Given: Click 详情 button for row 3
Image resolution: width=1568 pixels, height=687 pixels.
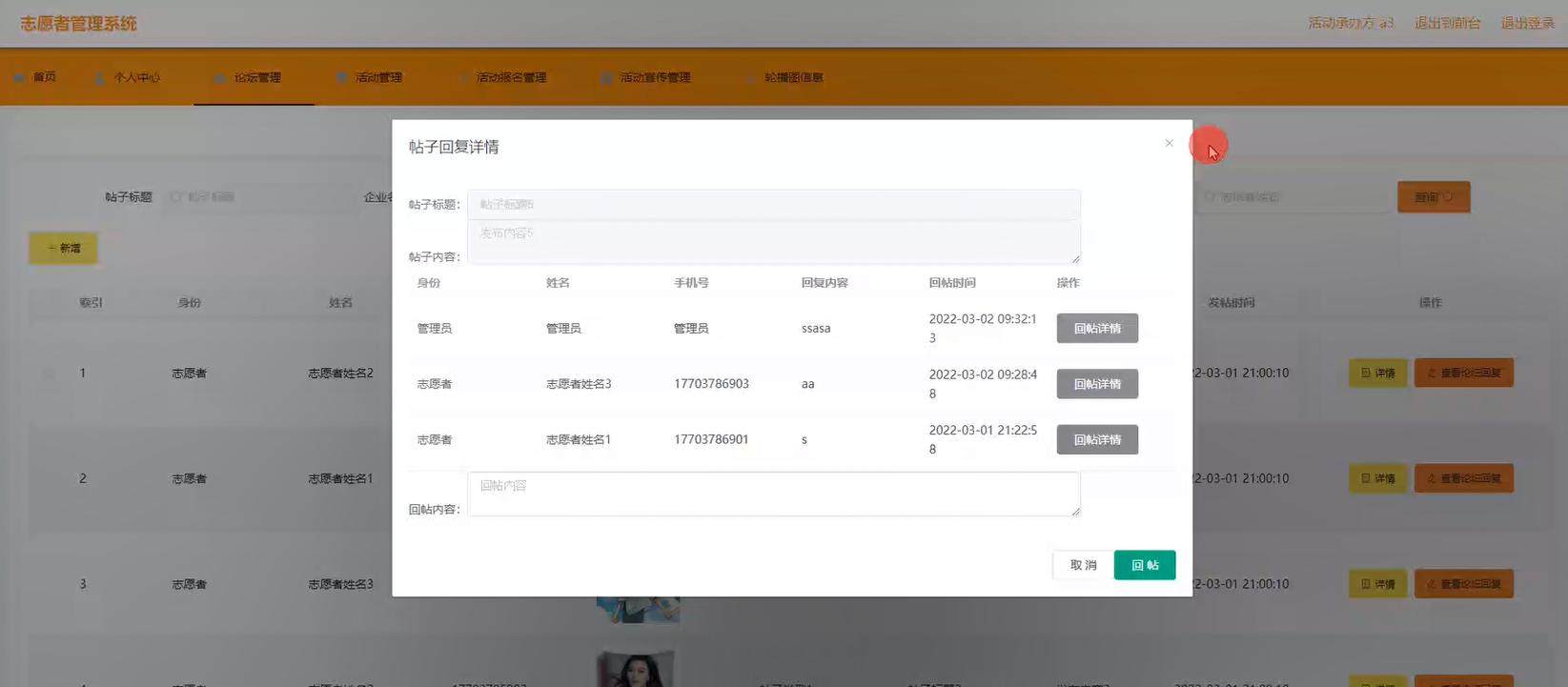Looking at the screenshot, I should 1377,583.
